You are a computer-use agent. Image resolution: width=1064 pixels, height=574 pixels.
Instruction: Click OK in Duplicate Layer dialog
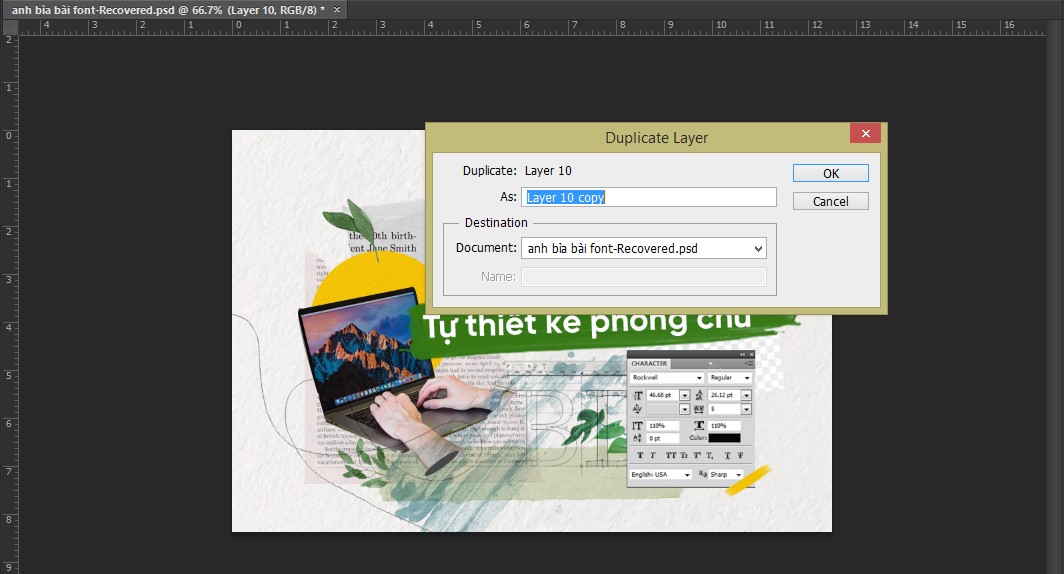tap(830, 173)
